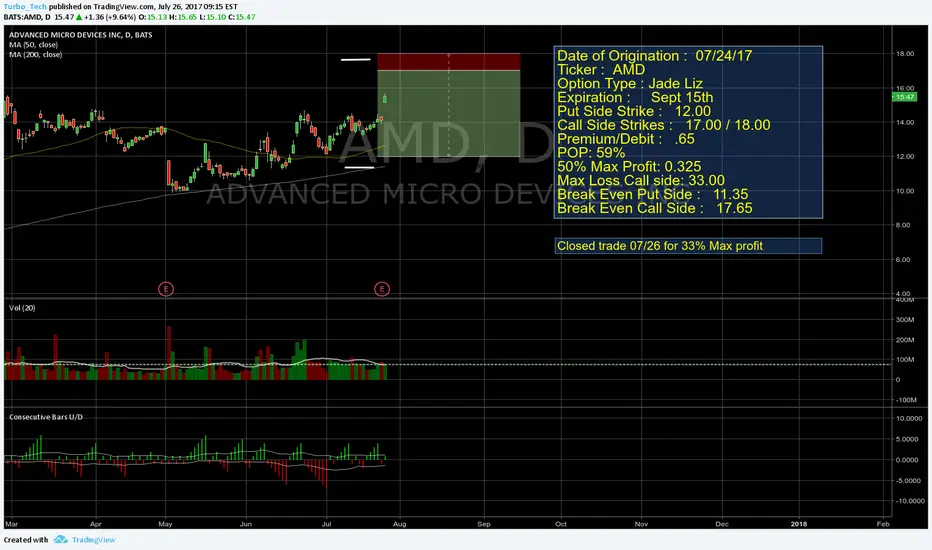
Task: Click the 12.00 label on the price axis
Action: click(x=905, y=156)
